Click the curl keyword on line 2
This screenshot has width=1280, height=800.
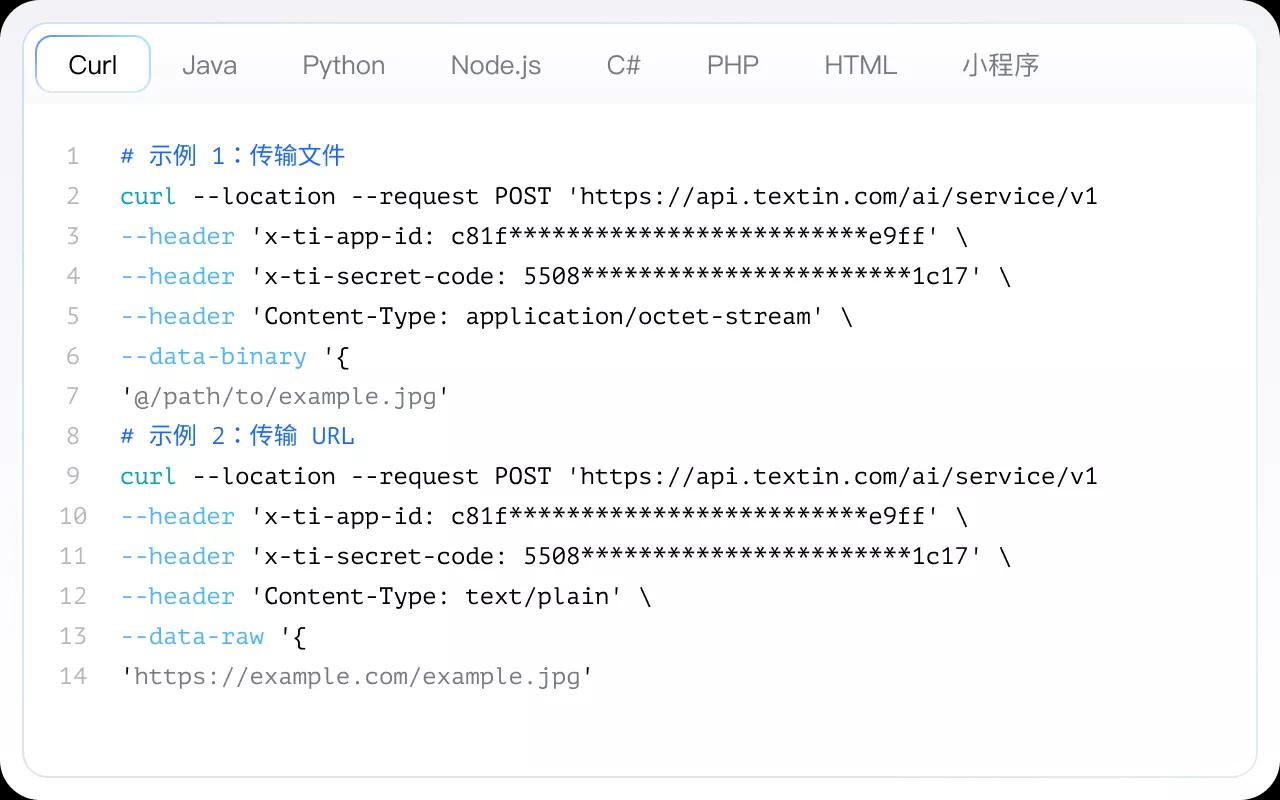coord(148,196)
